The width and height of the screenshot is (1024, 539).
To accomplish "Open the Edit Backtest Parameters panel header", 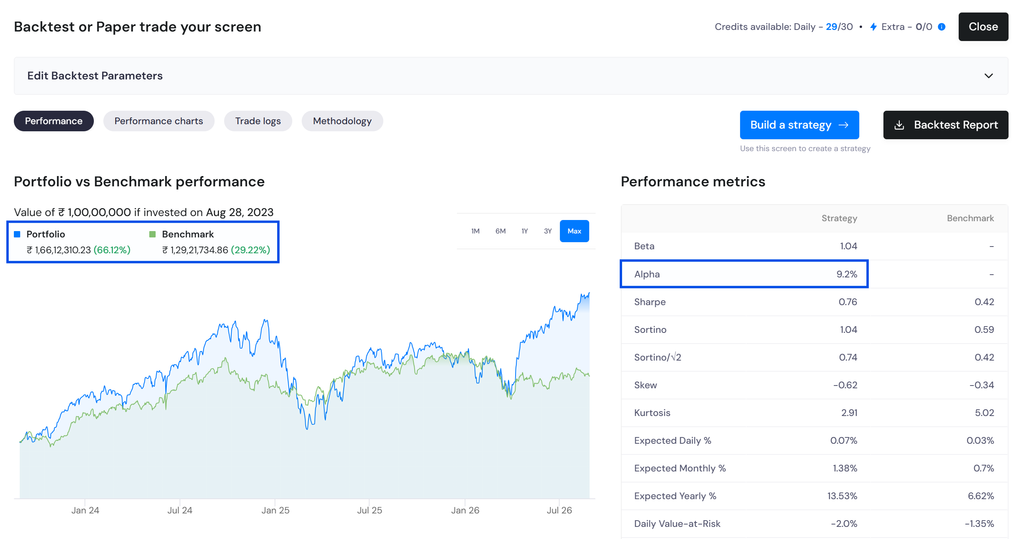I will (x=511, y=76).
